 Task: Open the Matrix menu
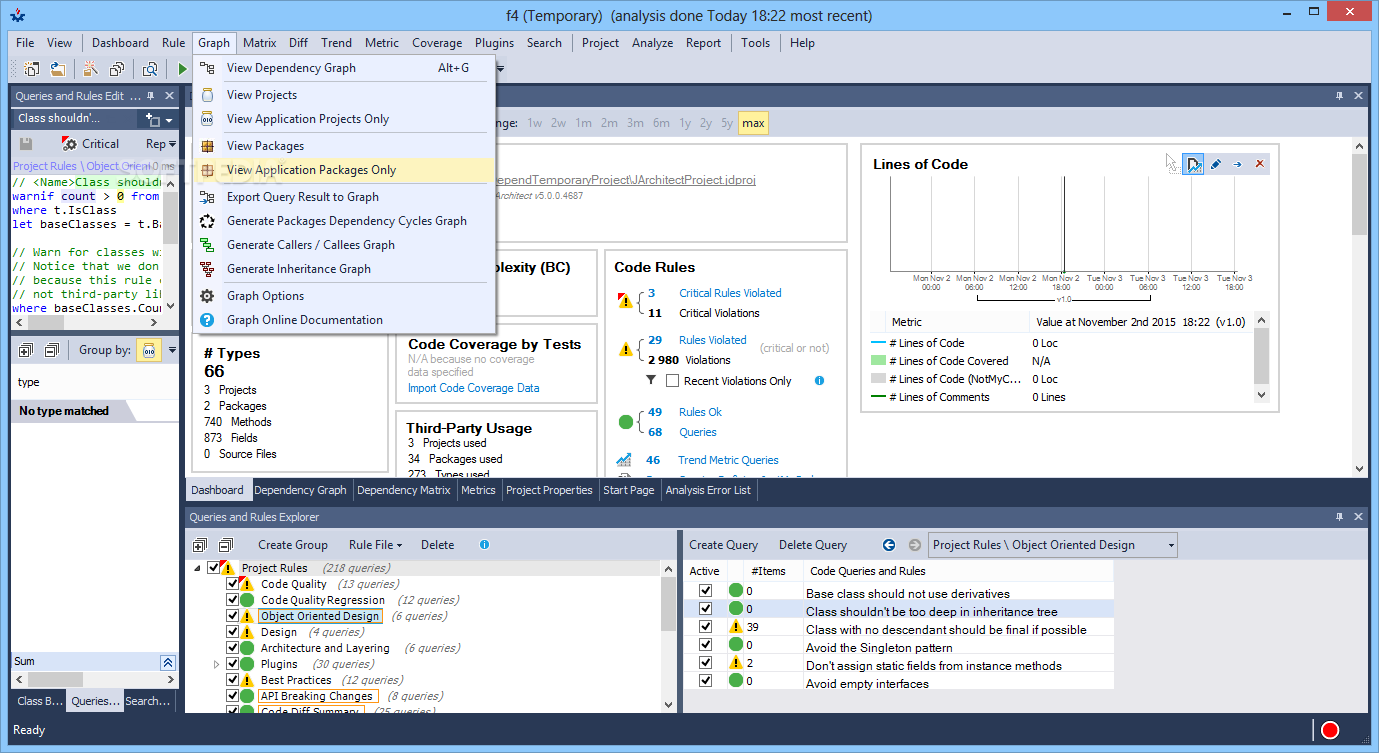point(259,43)
